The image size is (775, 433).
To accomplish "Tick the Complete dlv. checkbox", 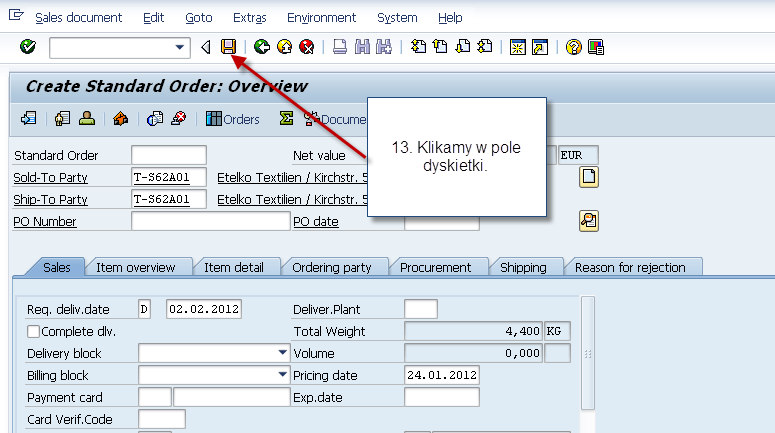I will (33, 332).
